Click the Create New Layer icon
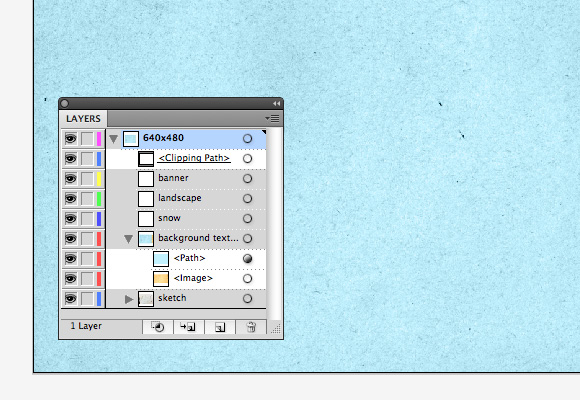 (x=220, y=327)
